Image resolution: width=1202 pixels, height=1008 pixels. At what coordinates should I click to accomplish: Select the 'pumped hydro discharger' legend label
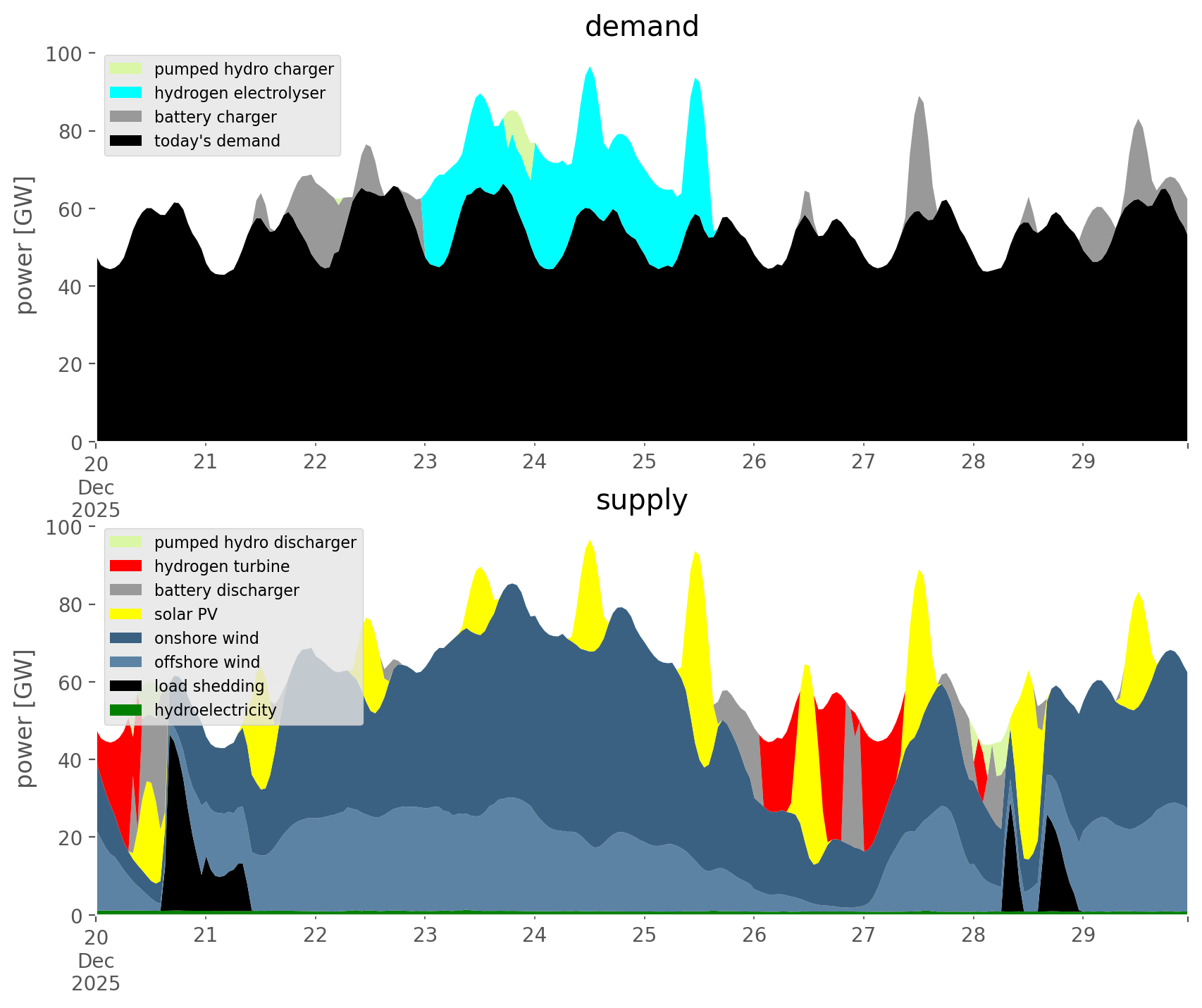[255, 542]
